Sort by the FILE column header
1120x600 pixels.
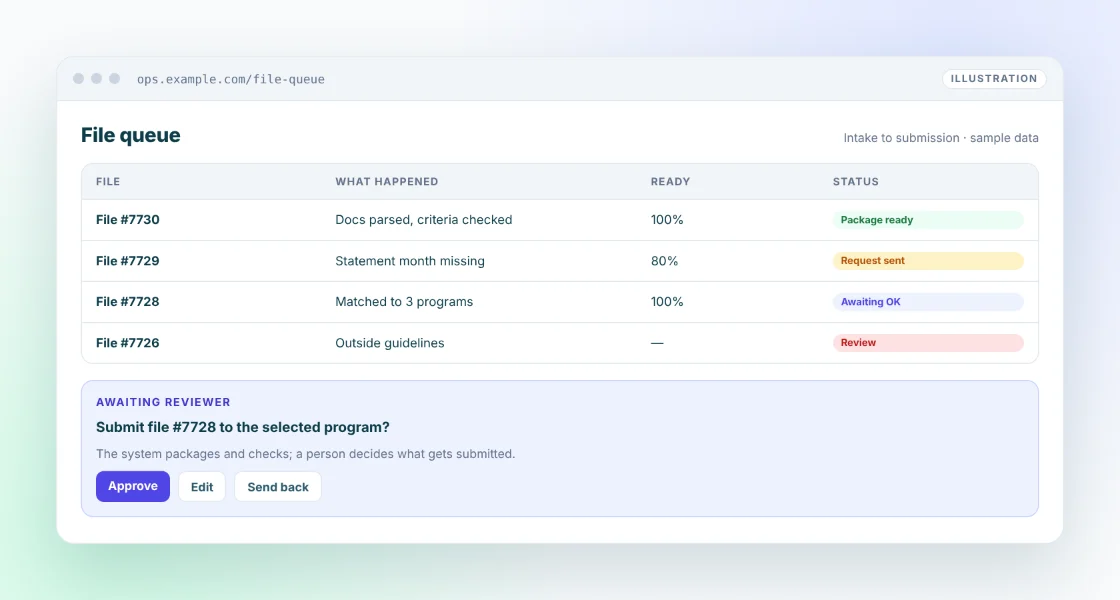pyautogui.click(x=108, y=181)
